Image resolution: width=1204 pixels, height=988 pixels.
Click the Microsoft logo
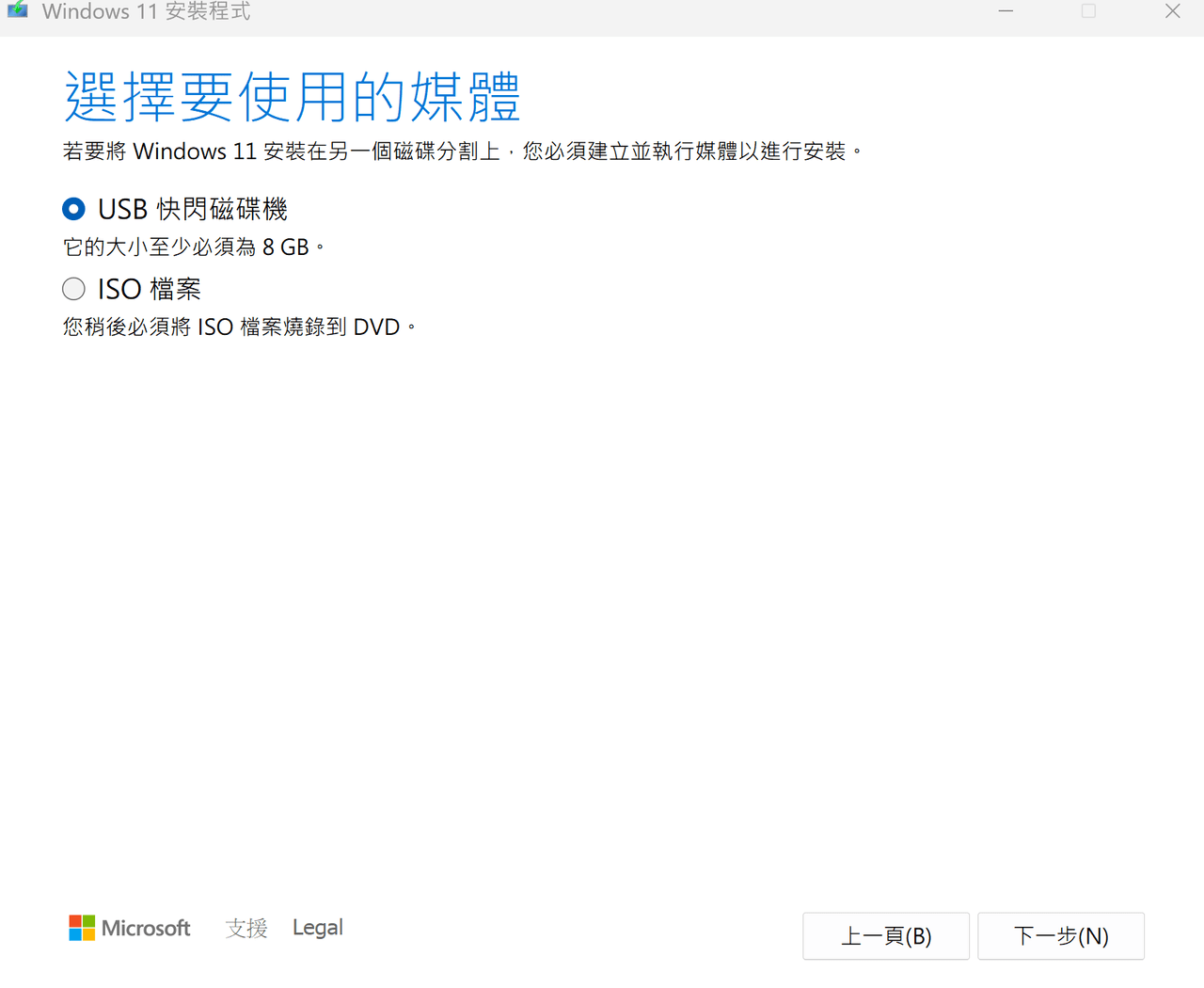tap(130, 929)
